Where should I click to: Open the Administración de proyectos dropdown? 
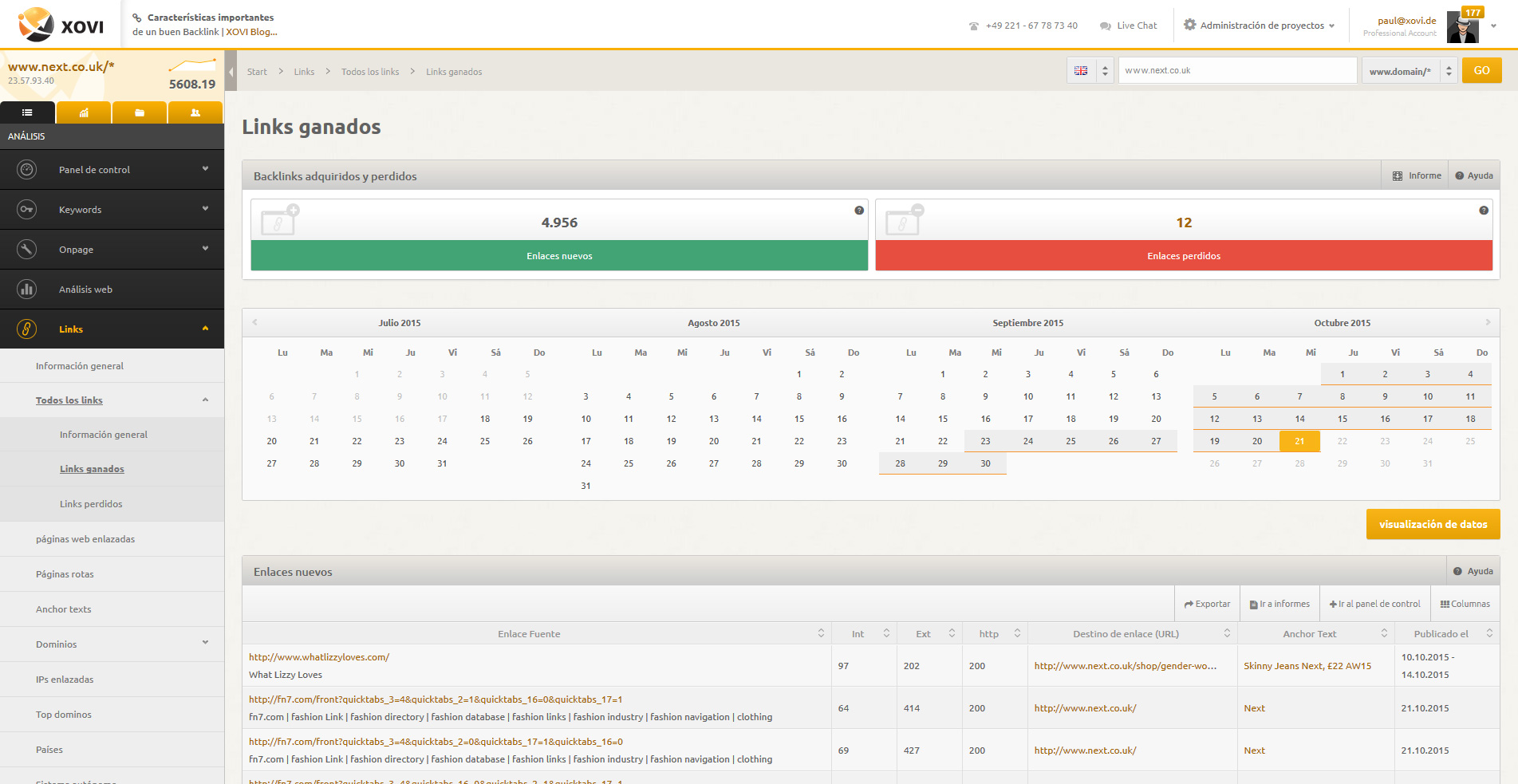click(1260, 26)
